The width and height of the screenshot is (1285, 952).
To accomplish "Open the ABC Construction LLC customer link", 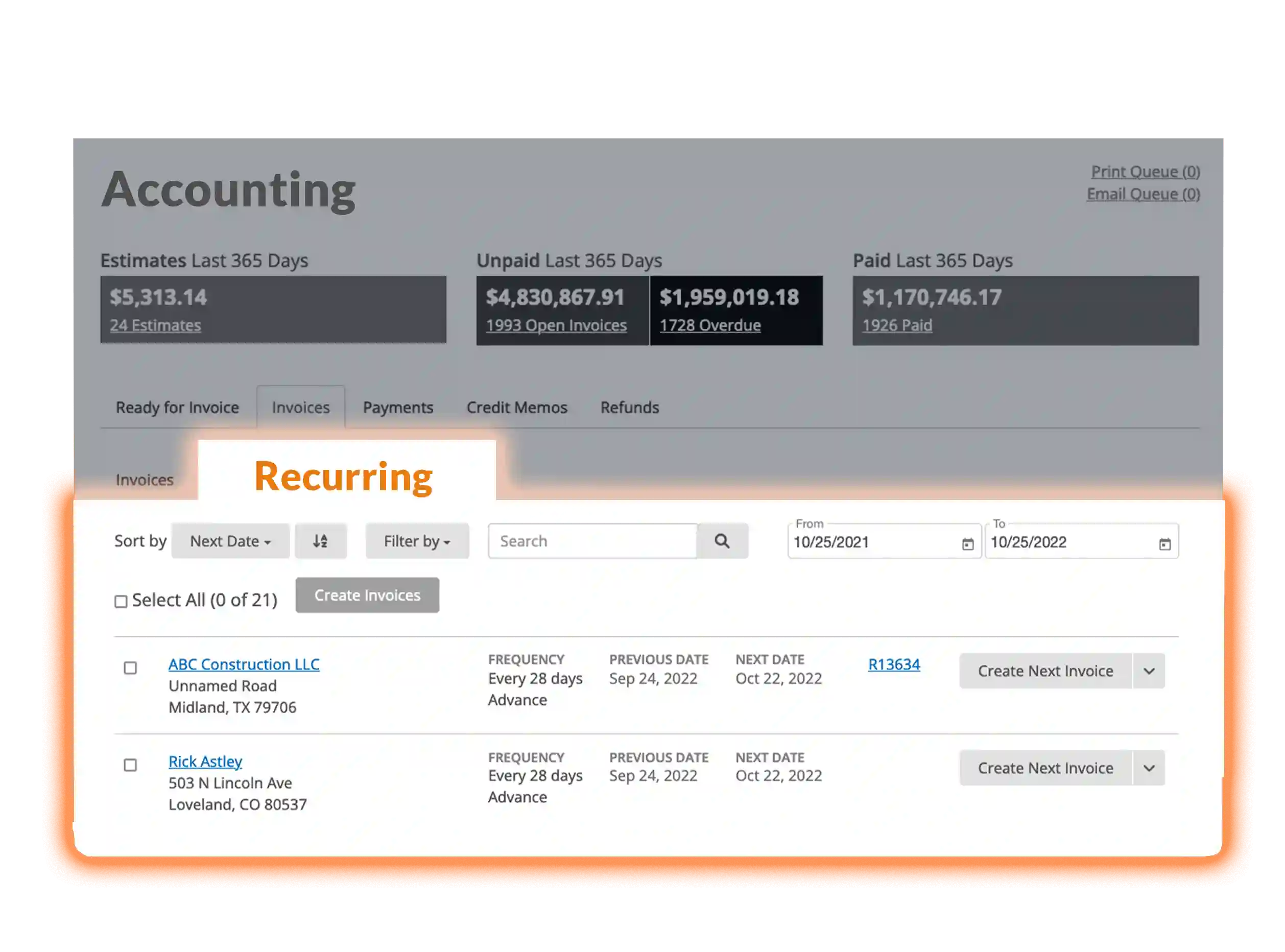I will coord(244,664).
